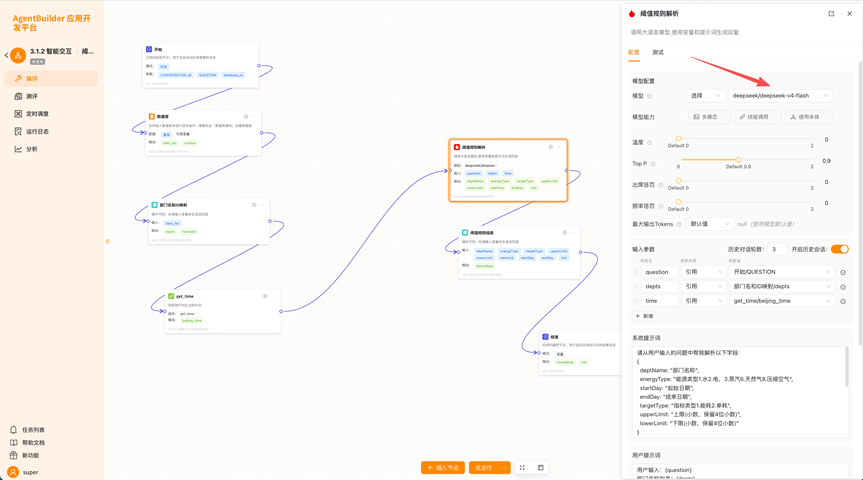
Task: Open 帮助文档 help docs book icon
Action: coord(14,442)
